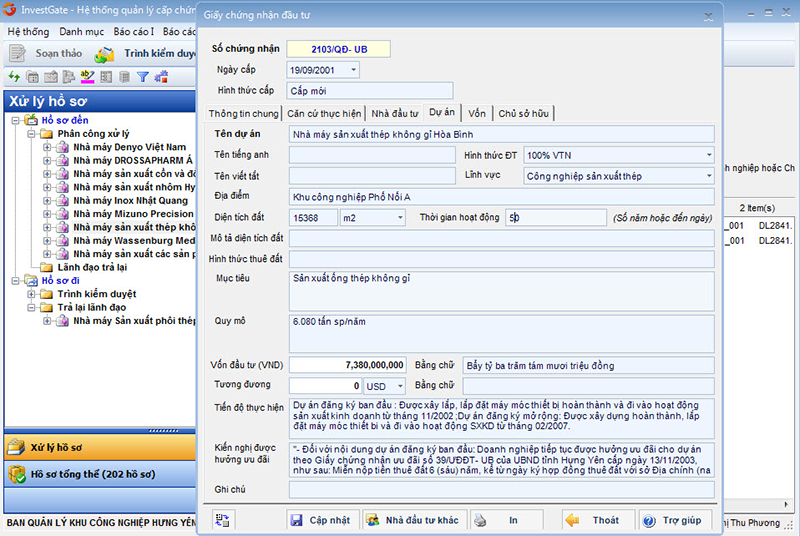The height and width of the screenshot is (536, 800).
Task: Click the Nhà đầu tư khác button
Action: tap(414, 520)
